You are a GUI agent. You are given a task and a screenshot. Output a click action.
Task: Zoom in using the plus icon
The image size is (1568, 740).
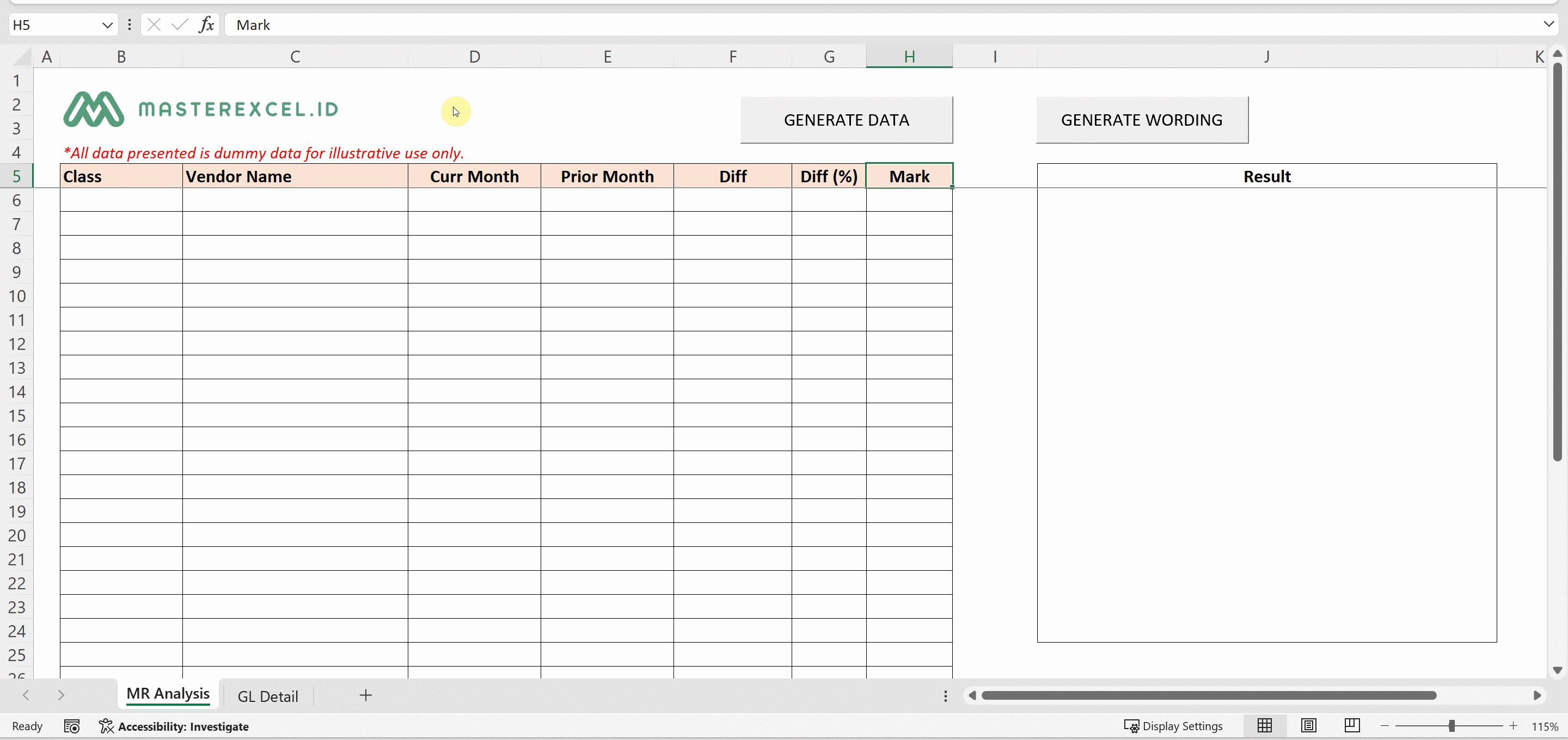pyautogui.click(x=1514, y=725)
